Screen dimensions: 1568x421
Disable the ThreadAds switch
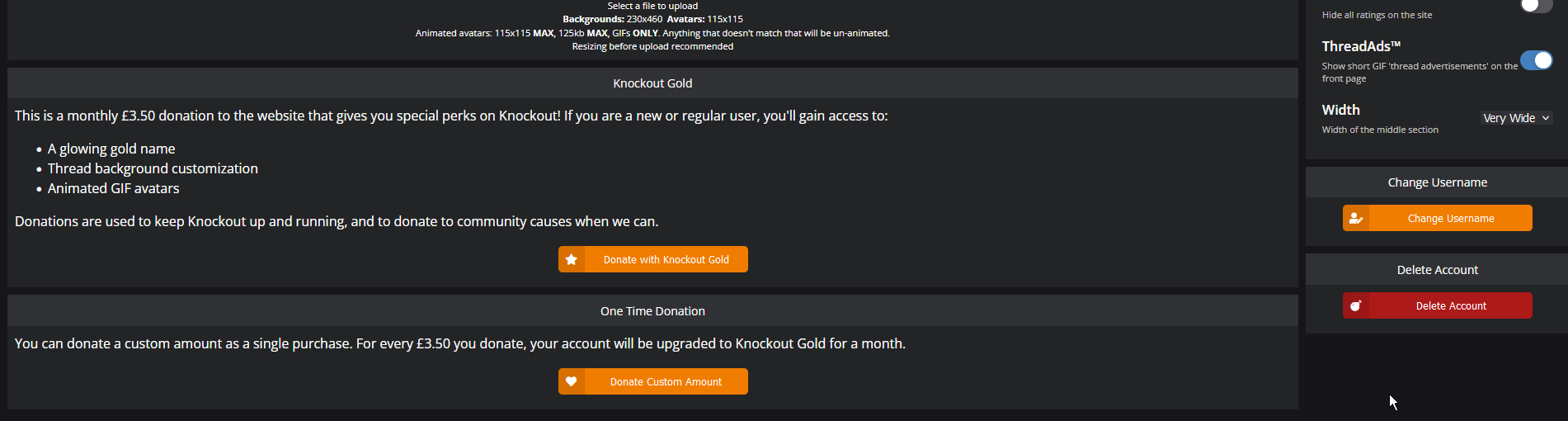1537,60
